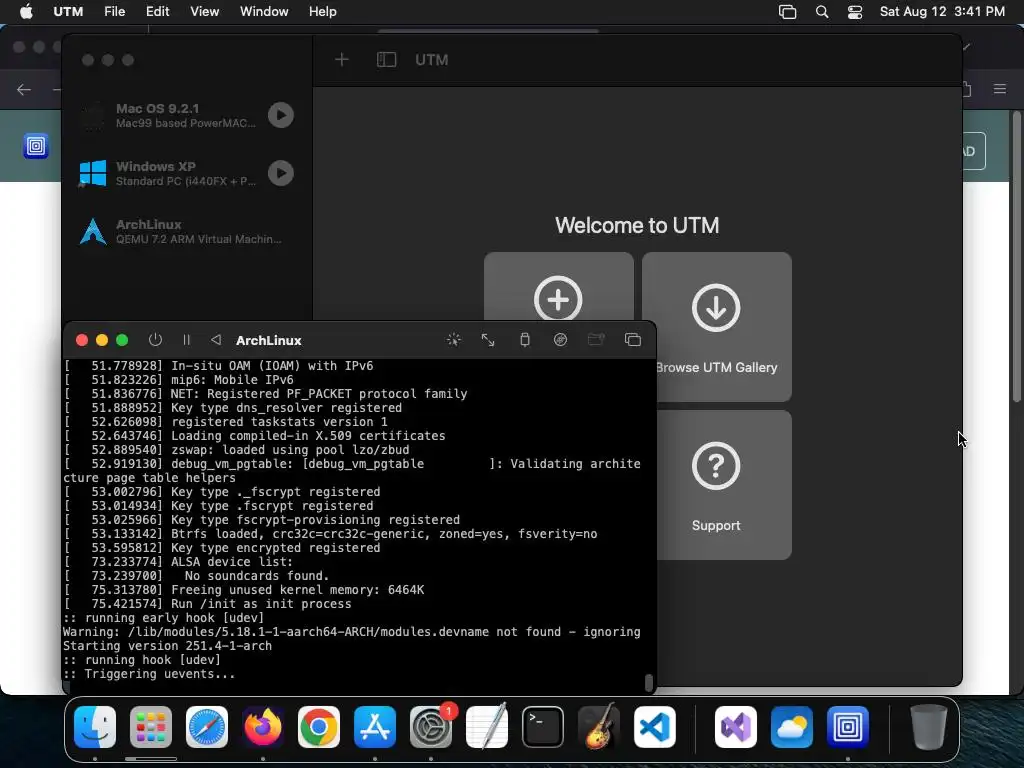The width and height of the screenshot is (1024, 768).
Task: Open UTM icon in the Dock
Action: point(848,727)
